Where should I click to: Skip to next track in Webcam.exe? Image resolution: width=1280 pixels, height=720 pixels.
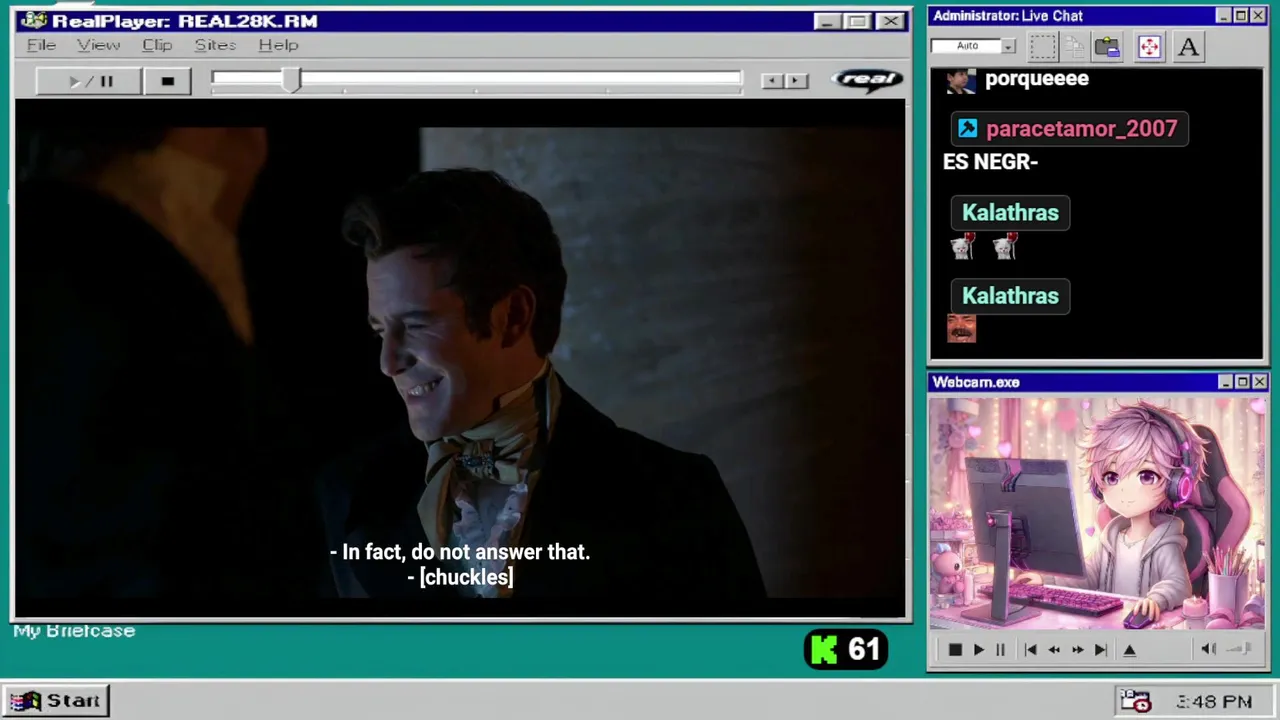[1100, 650]
